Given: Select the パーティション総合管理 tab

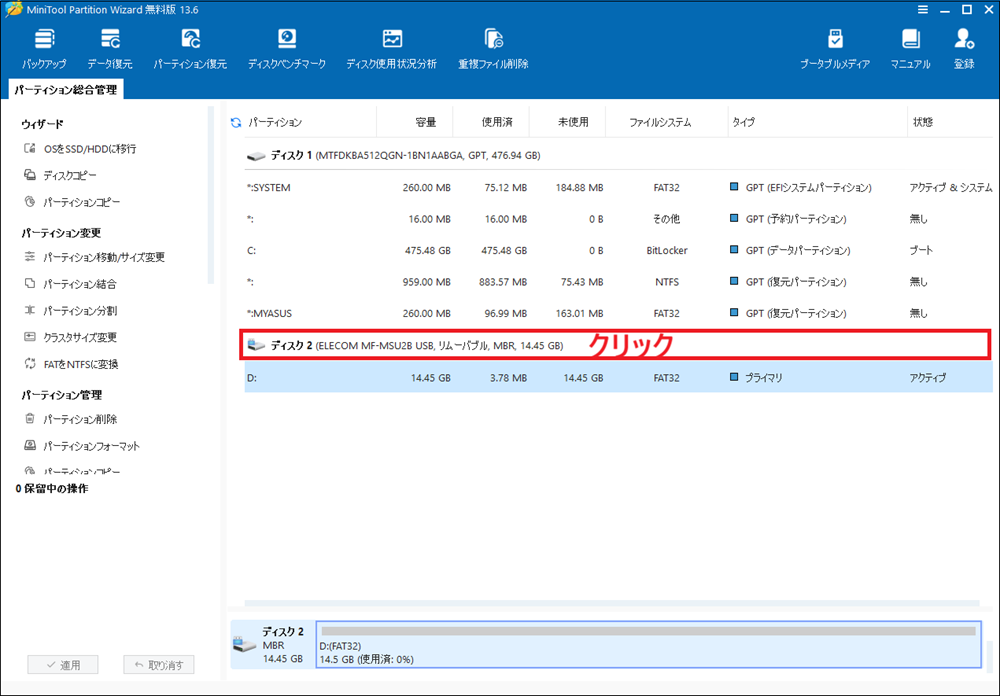Looking at the screenshot, I should pyautogui.click(x=66, y=90).
